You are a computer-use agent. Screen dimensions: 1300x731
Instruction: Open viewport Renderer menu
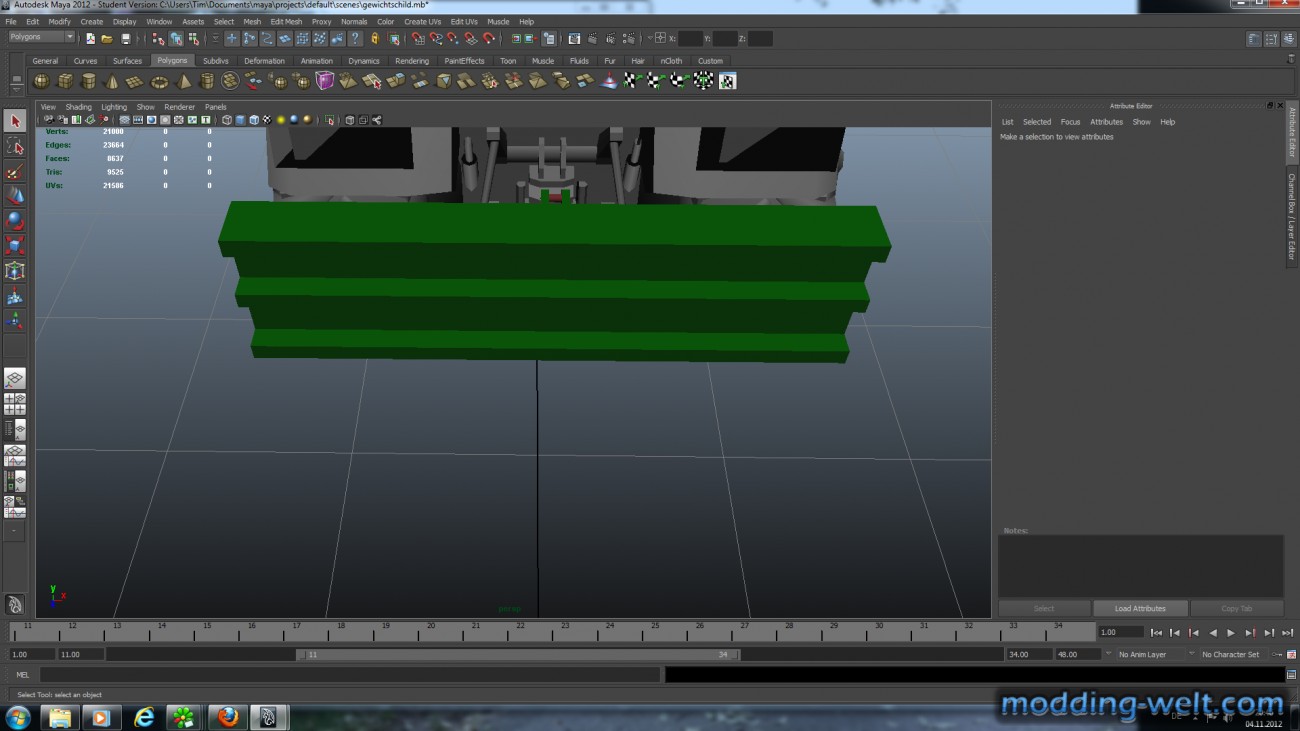180,107
